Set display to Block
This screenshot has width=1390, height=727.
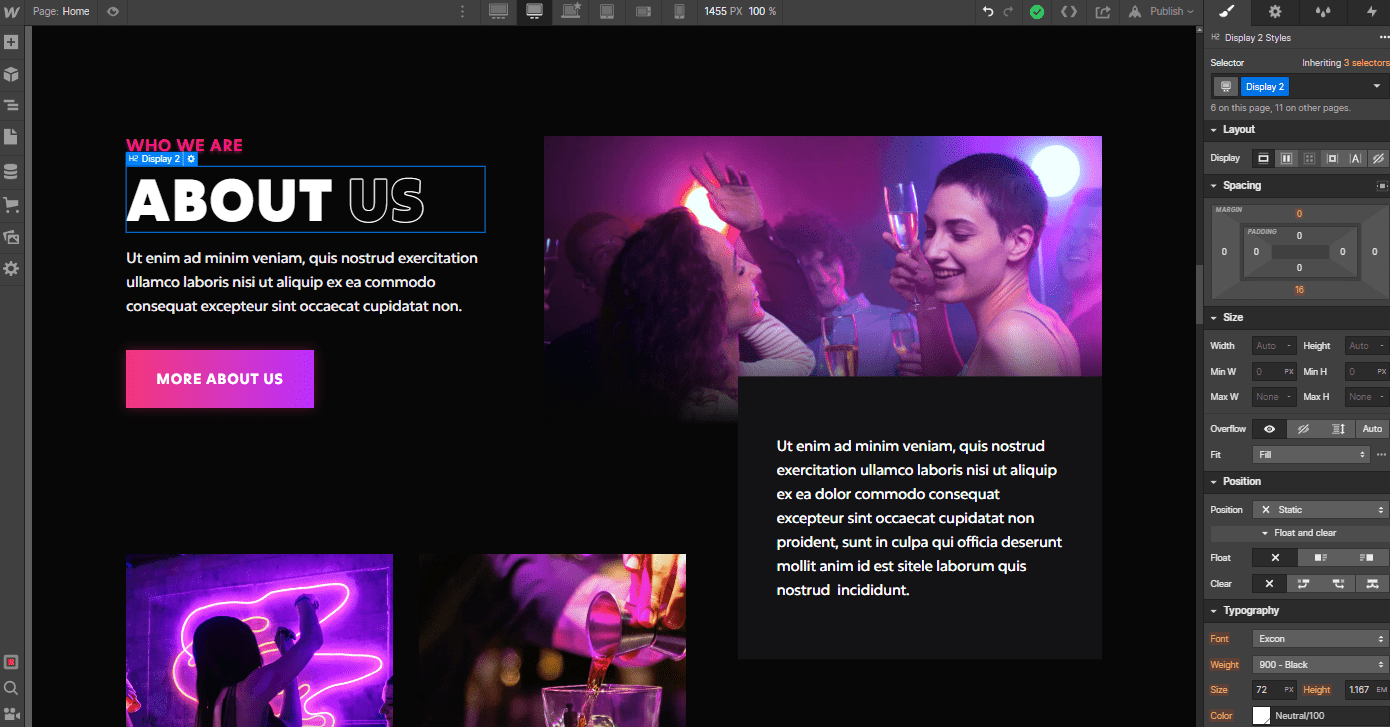point(1263,158)
